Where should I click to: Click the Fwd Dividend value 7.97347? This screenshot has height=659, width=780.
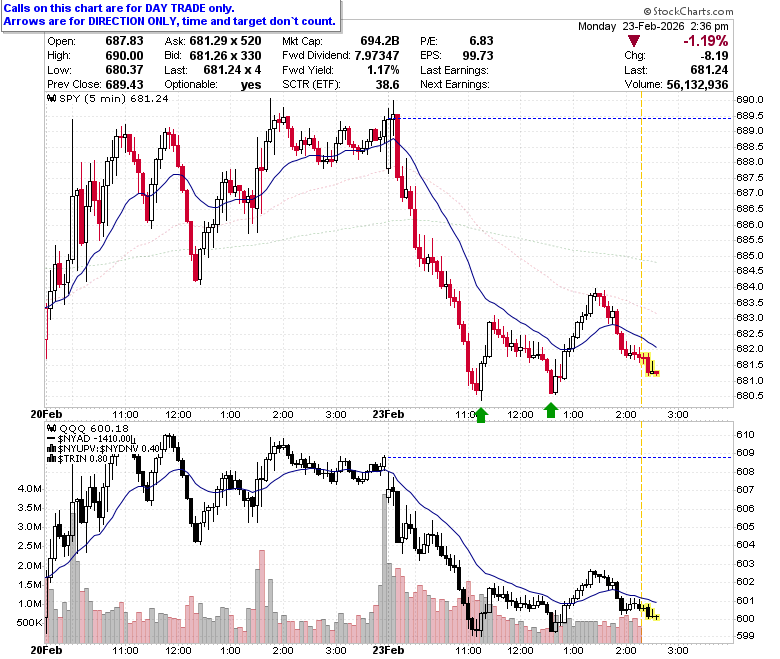pos(377,55)
